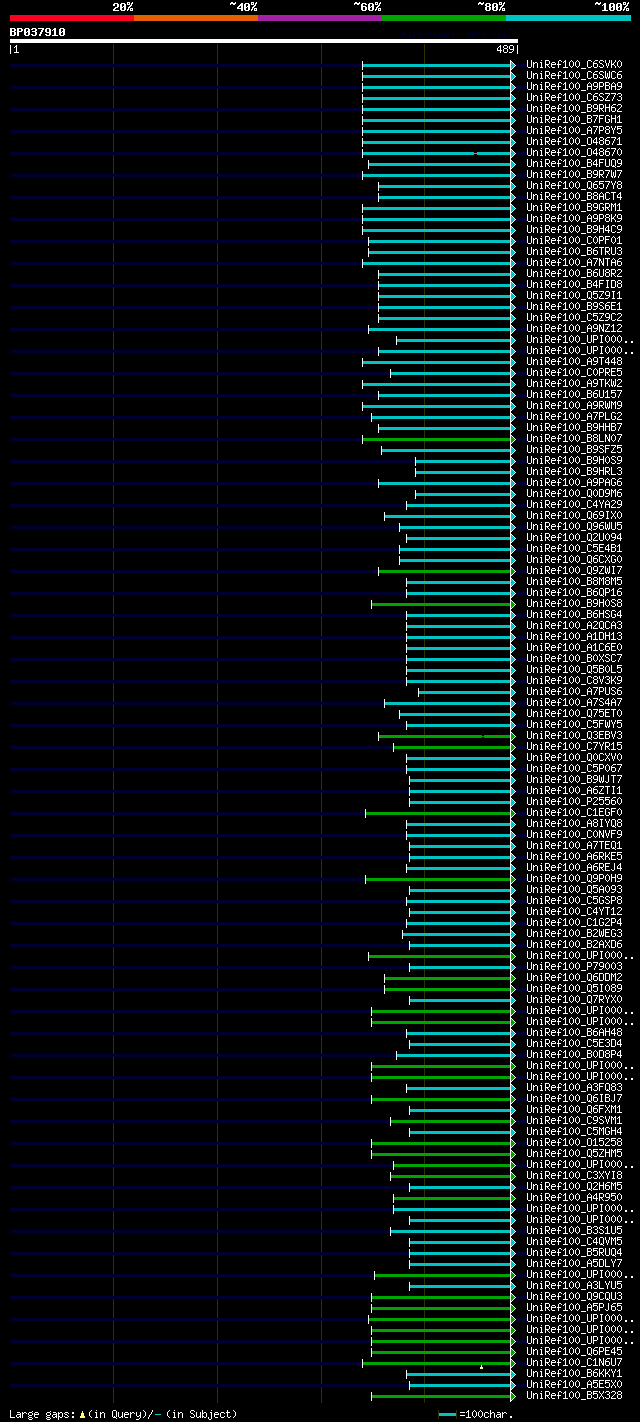
Task: Select hit UniRef100_Q6IBJ7
Action: point(574,1098)
